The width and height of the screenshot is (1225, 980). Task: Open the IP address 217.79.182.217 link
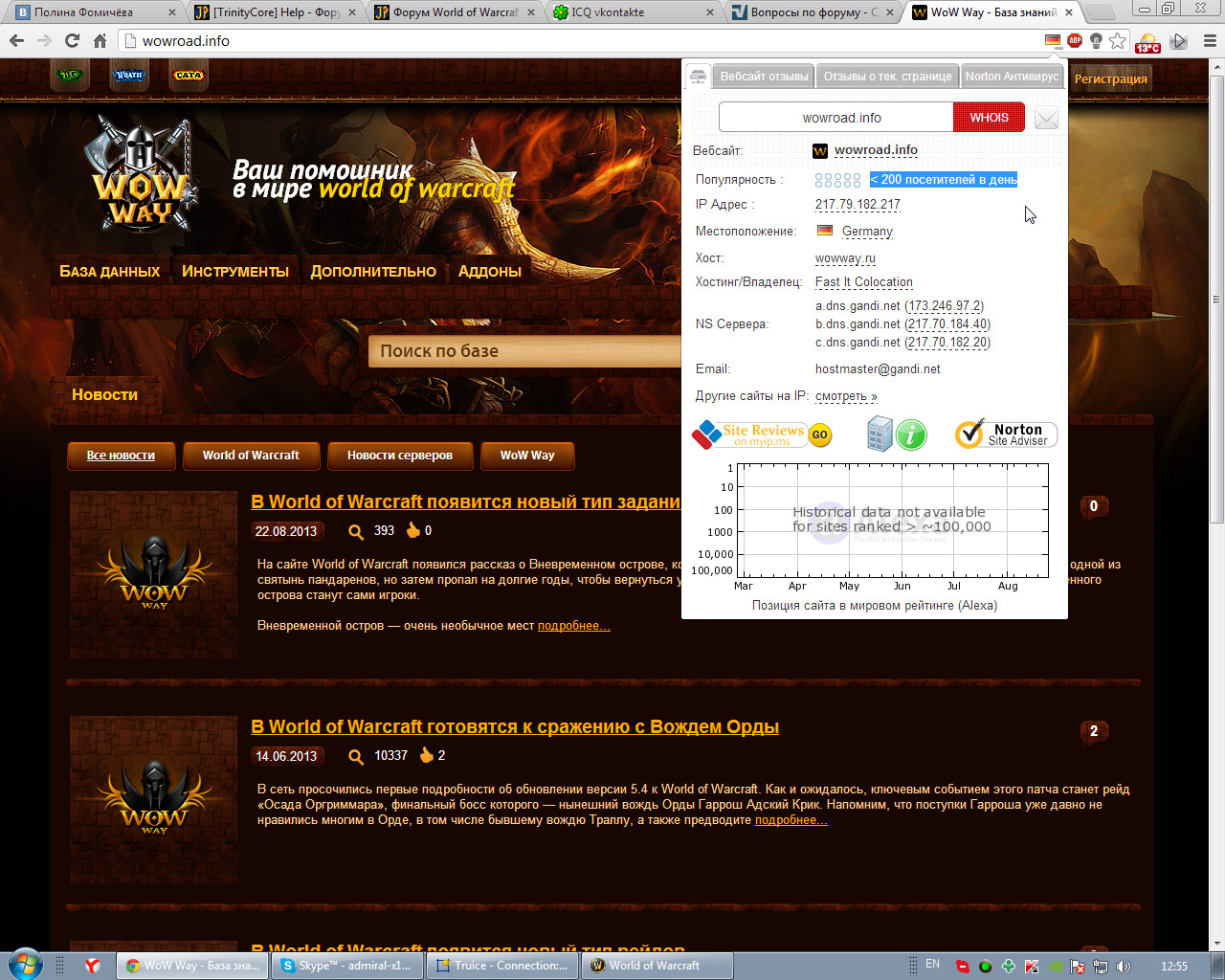[x=857, y=205]
